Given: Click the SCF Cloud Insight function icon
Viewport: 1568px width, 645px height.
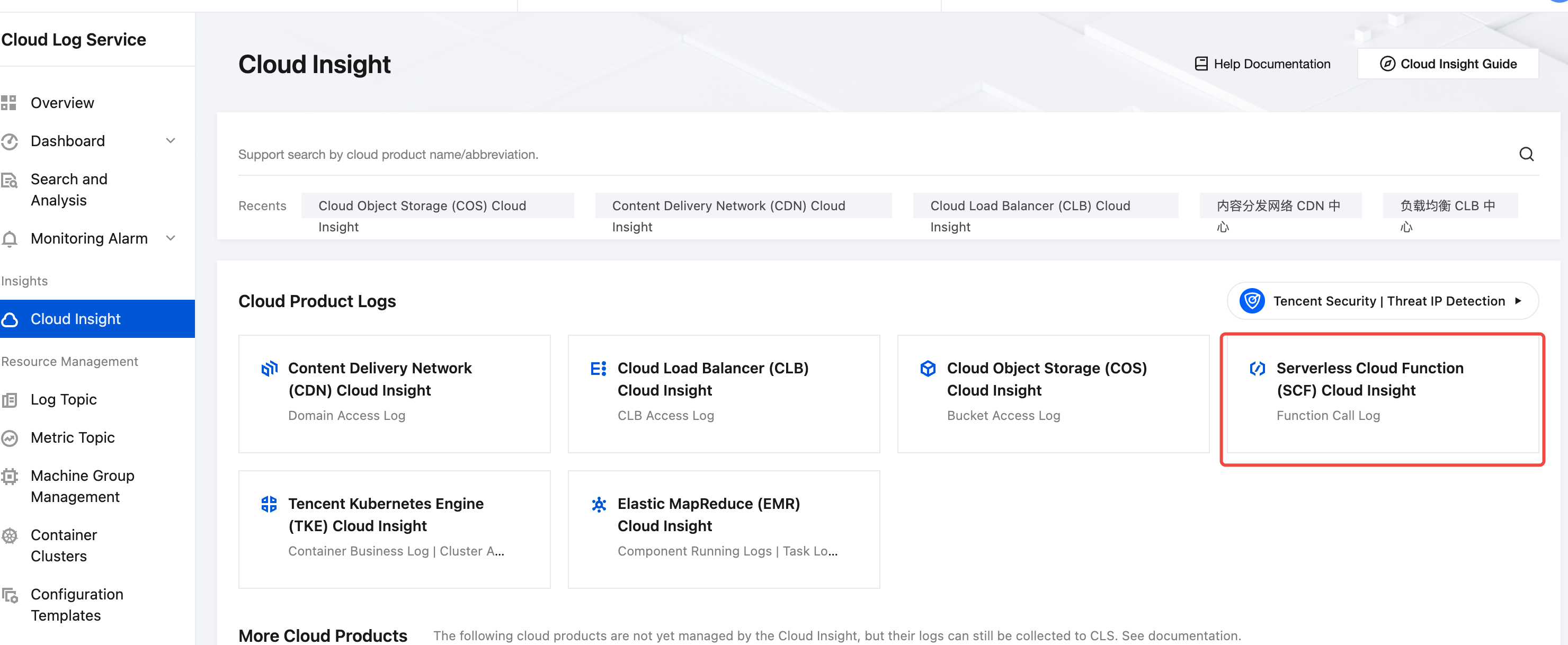Looking at the screenshot, I should [1257, 368].
